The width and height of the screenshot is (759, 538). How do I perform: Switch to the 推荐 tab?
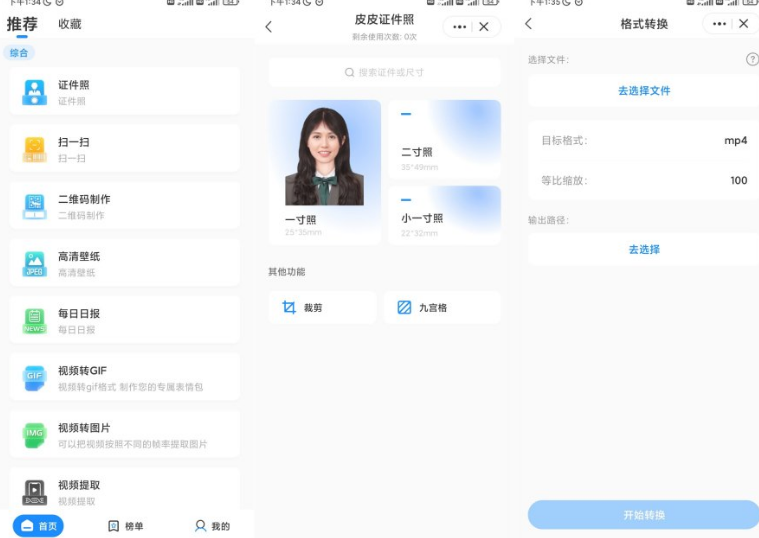coord(22,24)
